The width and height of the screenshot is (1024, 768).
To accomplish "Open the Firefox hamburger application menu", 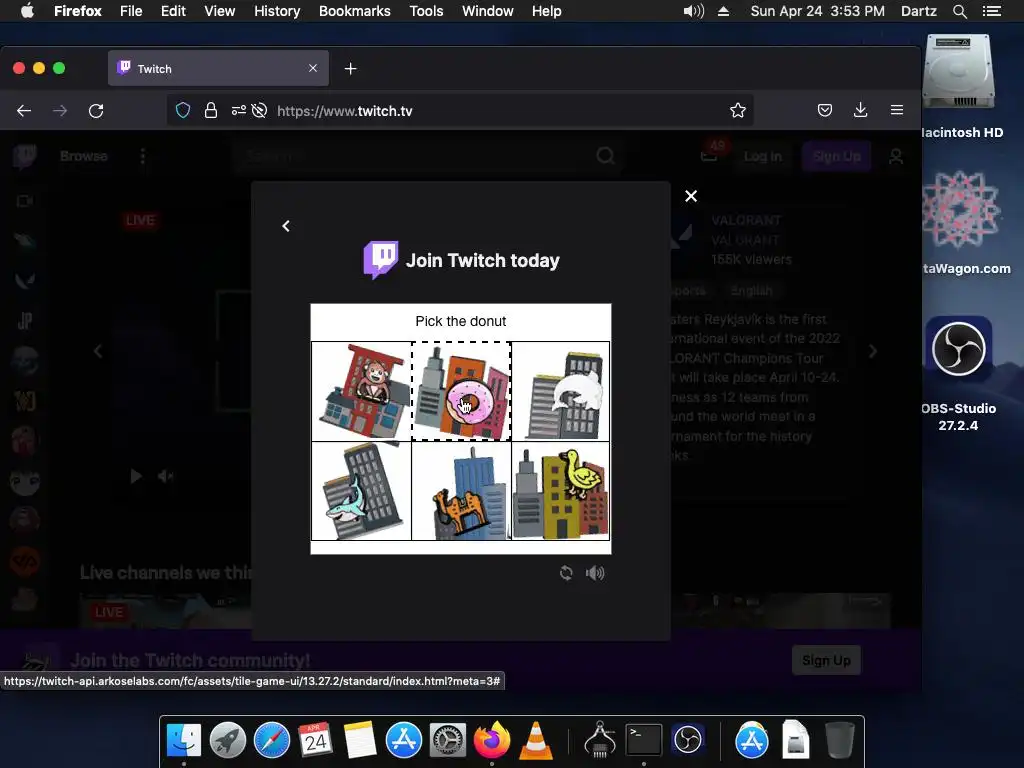I will (897, 110).
